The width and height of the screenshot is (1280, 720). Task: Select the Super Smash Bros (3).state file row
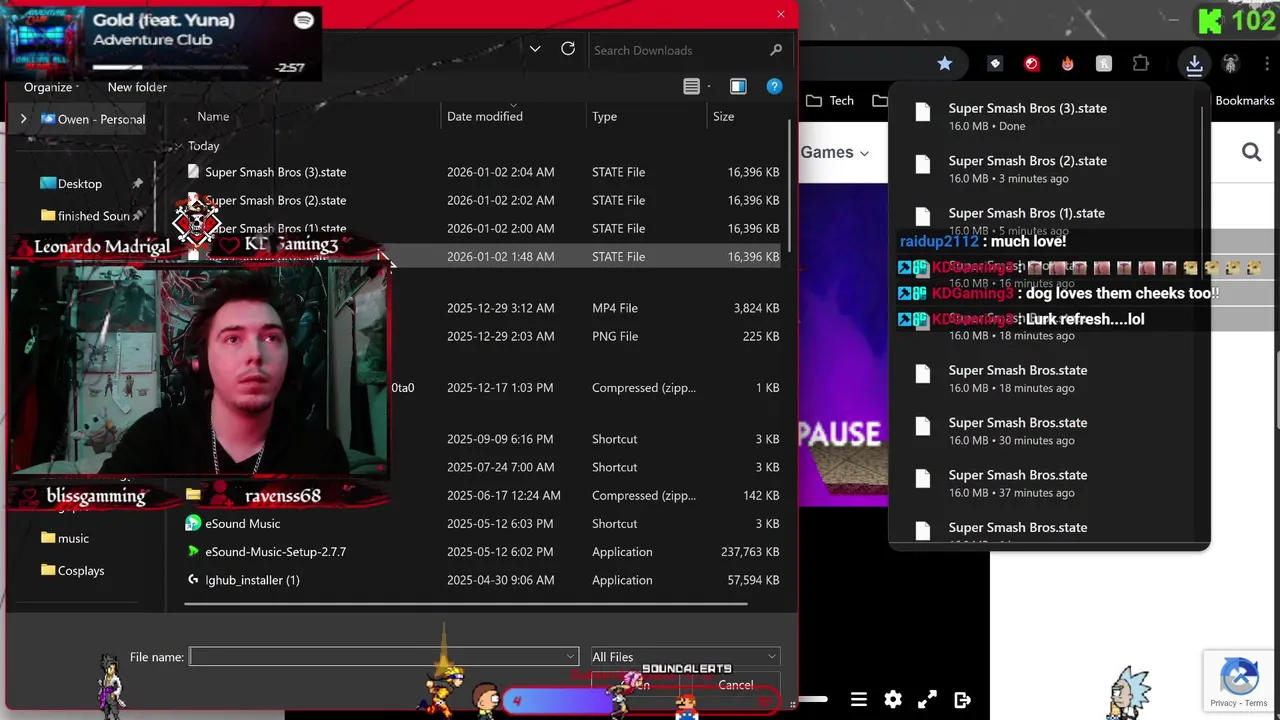click(483, 172)
